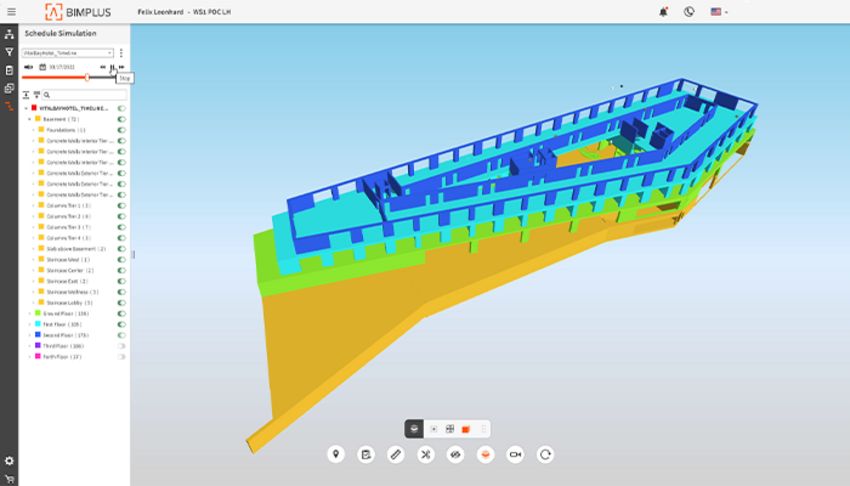
Task: Select Staircase Lobby tree item
Action: click(x=68, y=302)
